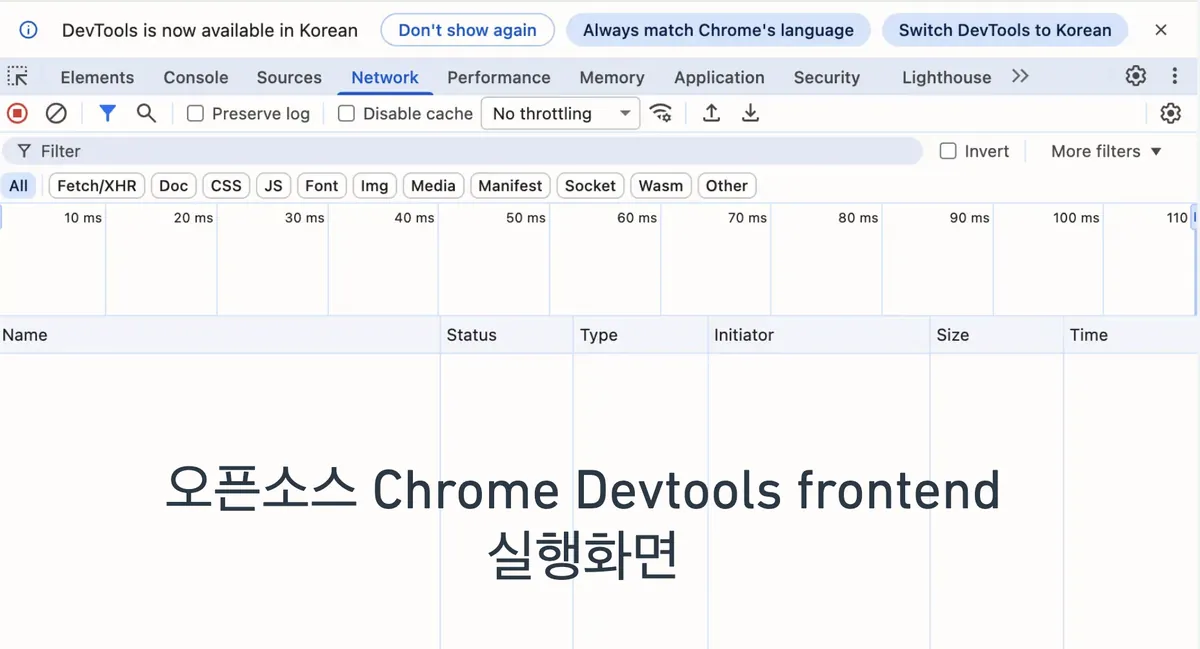This screenshot has width=1200, height=649.
Task: Tick the Invert filter checkbox
Action: (x=948, y=151)
